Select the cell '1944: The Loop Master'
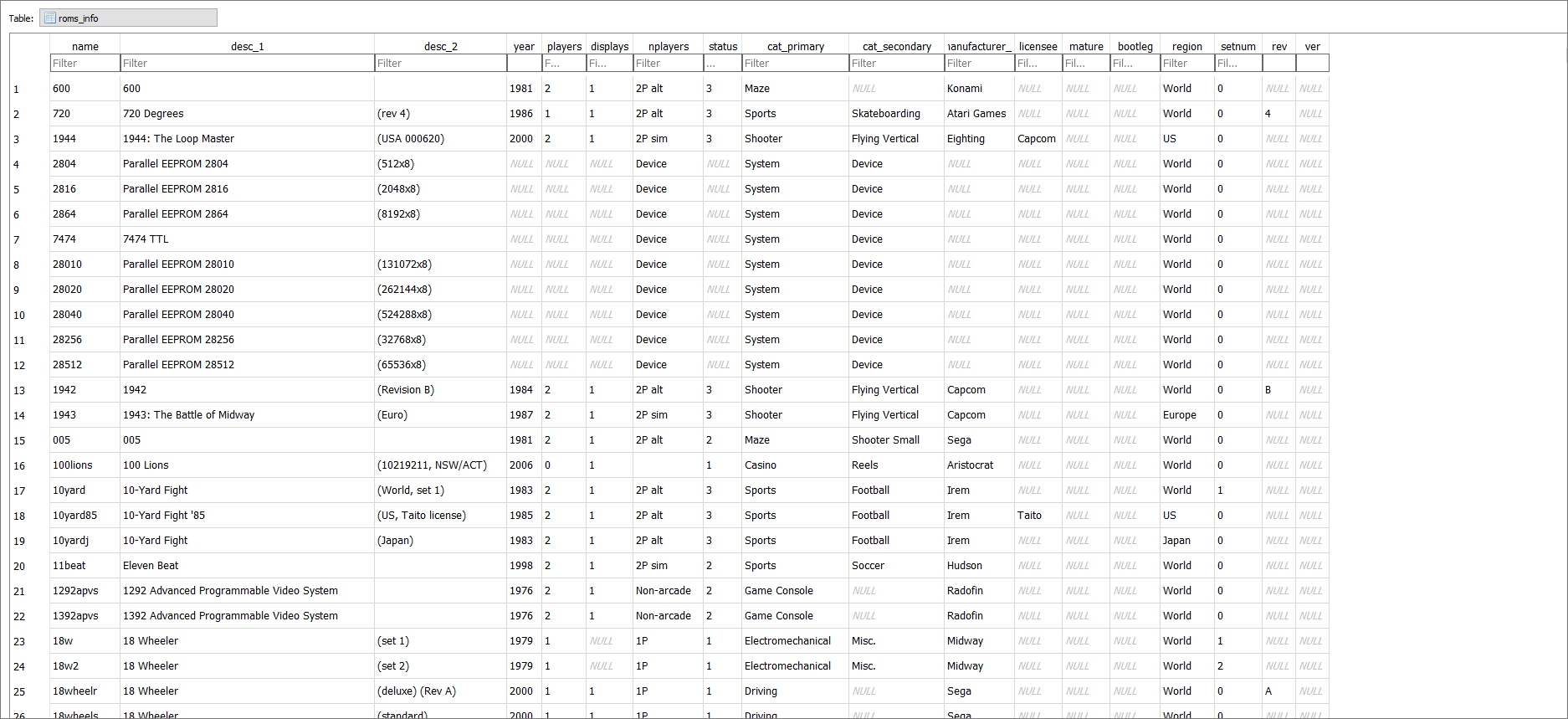1568x719 pixels. click(247, 139)
